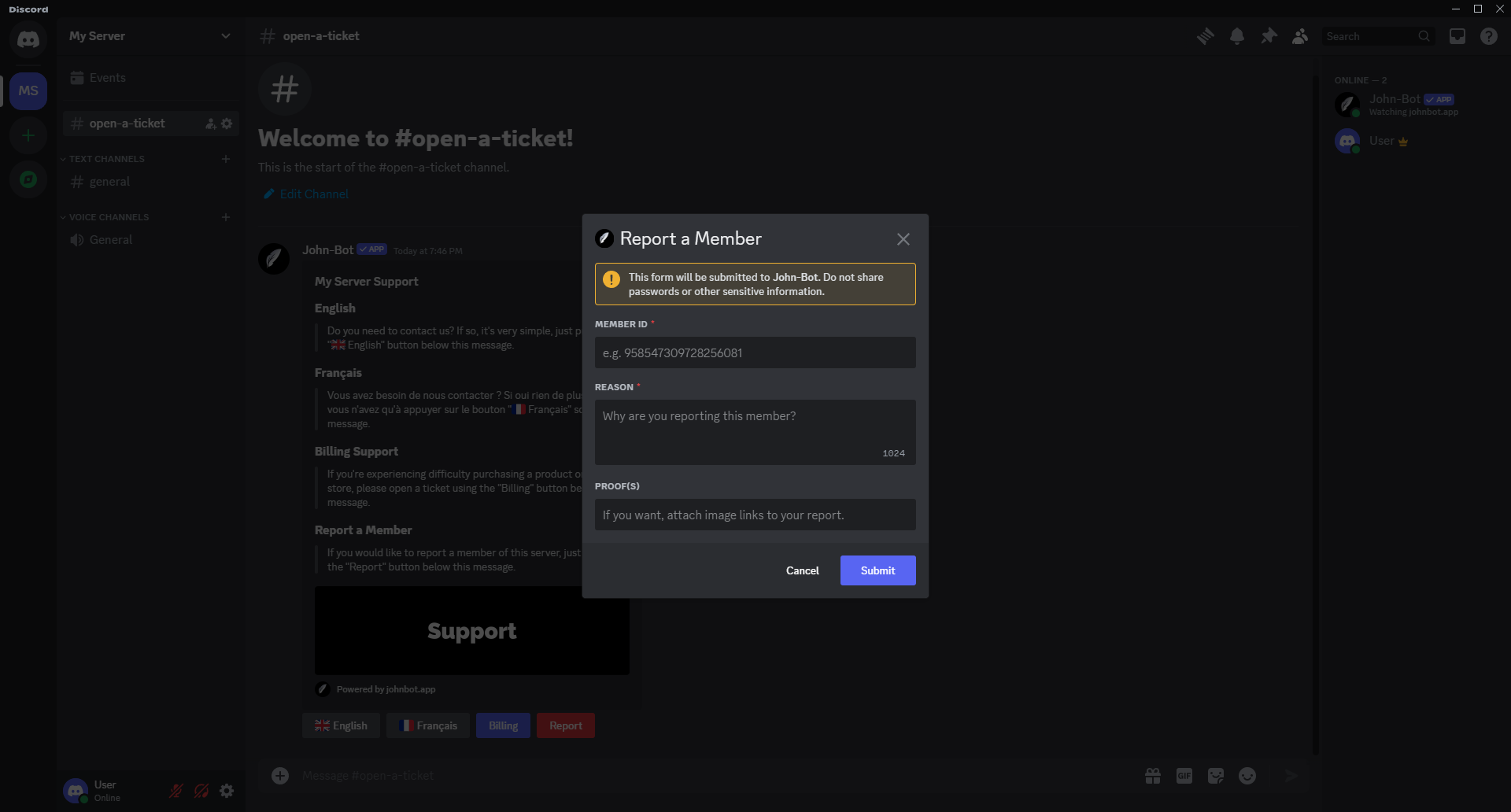
Task: Open the Events item in sidebar
Action: point(107,78)
